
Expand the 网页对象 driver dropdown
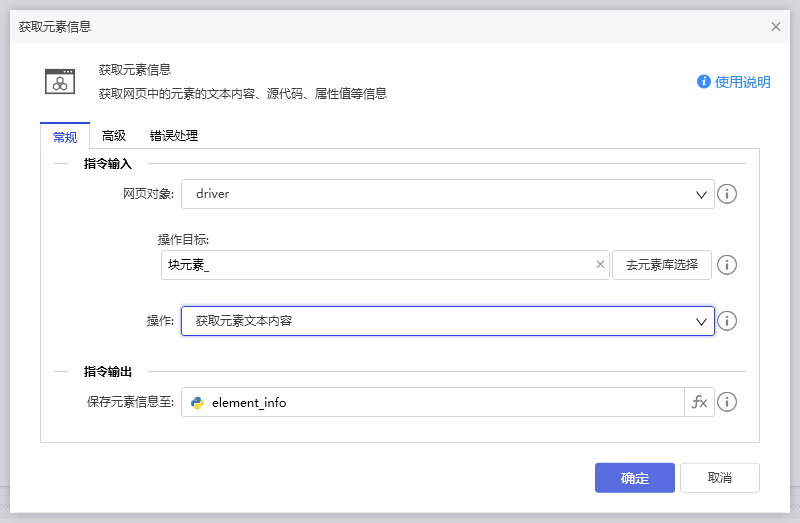coord(447,194)
